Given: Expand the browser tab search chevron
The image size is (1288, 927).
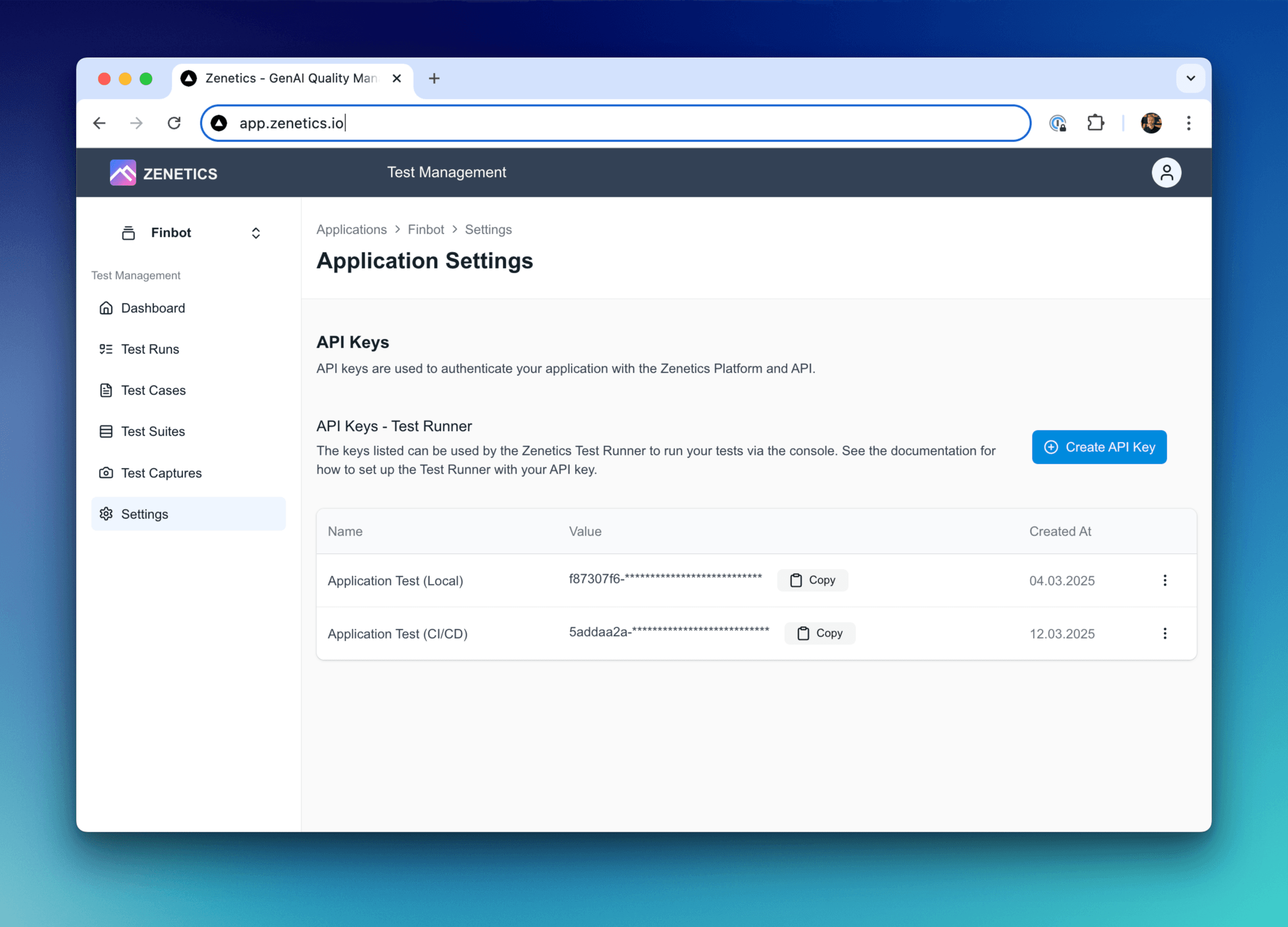Looking at the screenshot, I should tap(1191, 79).
